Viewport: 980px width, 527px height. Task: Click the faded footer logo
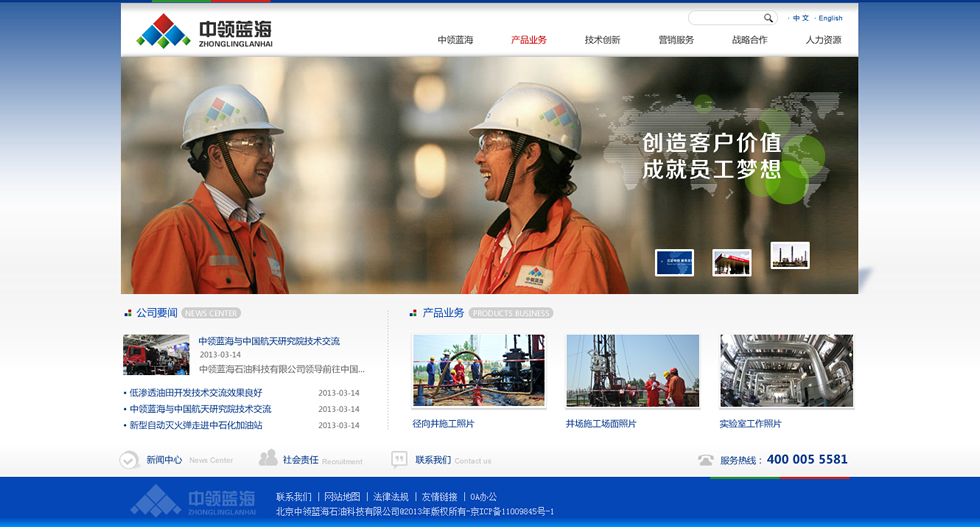coord(193,499)
